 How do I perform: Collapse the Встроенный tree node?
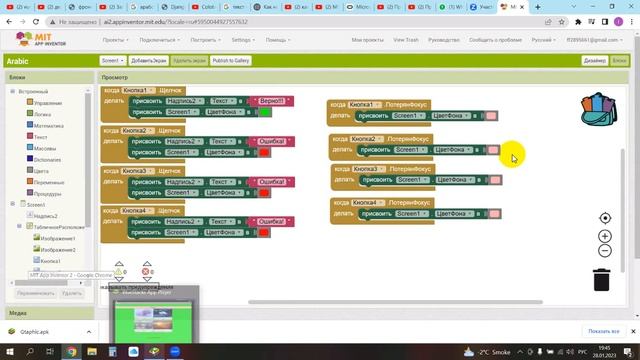tap(12, 91)
